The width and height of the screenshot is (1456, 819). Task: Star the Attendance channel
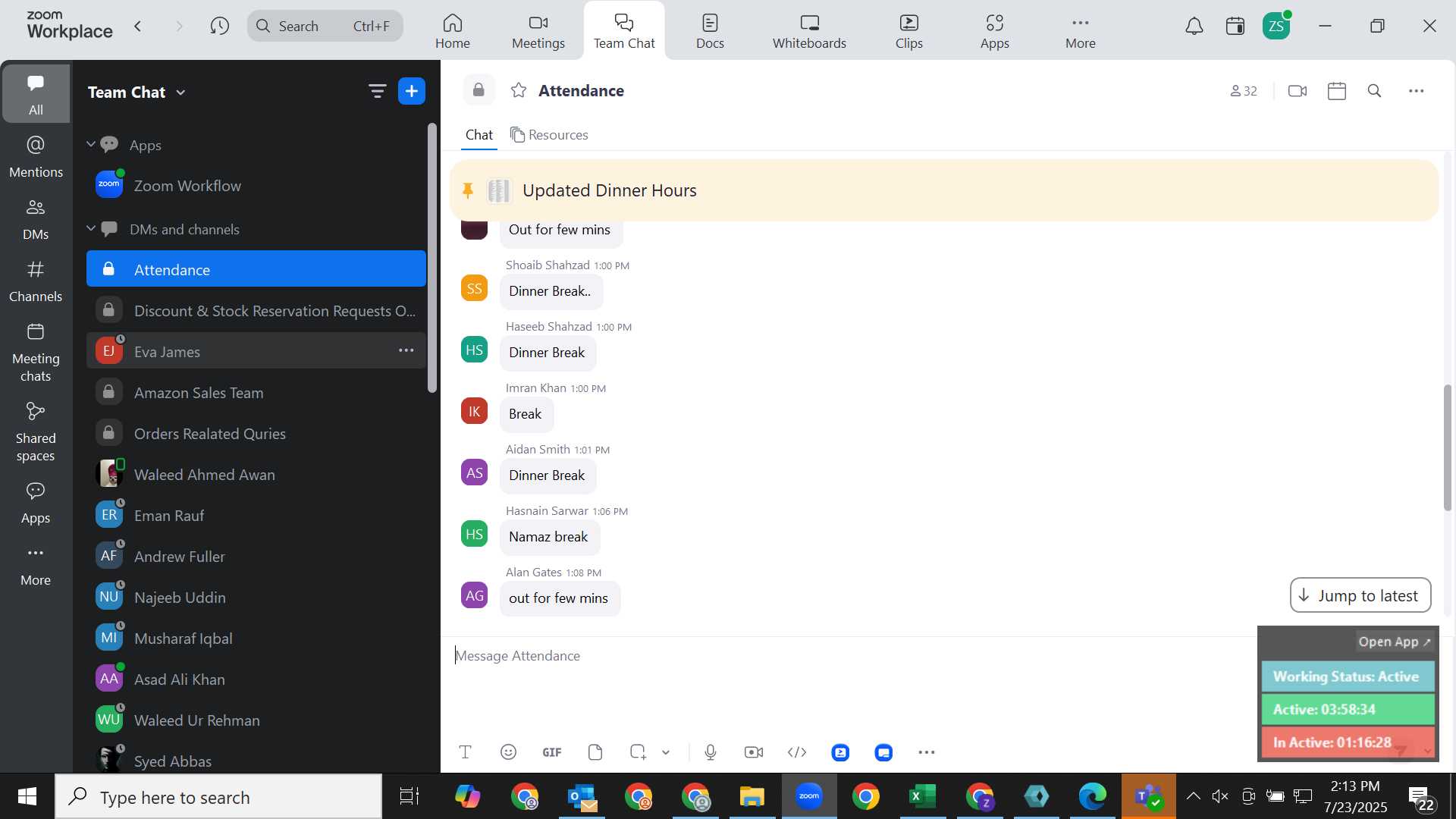pyautogui.click(x=519, y=91)
